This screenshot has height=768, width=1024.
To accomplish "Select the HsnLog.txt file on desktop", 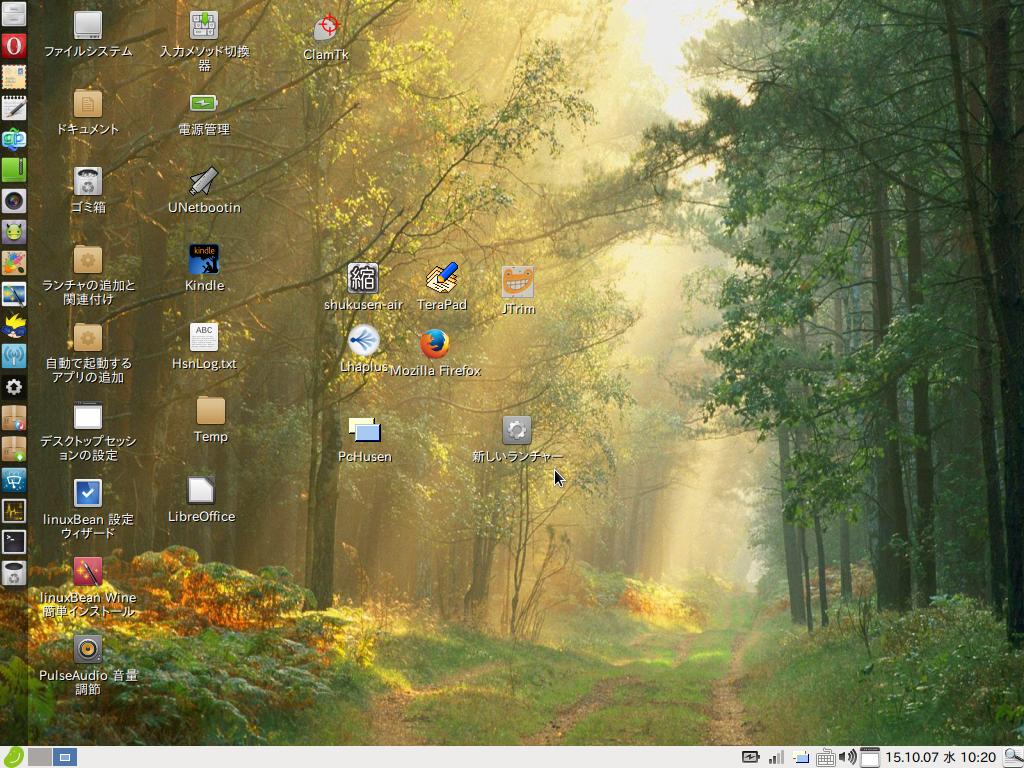I will click(204, 346).
